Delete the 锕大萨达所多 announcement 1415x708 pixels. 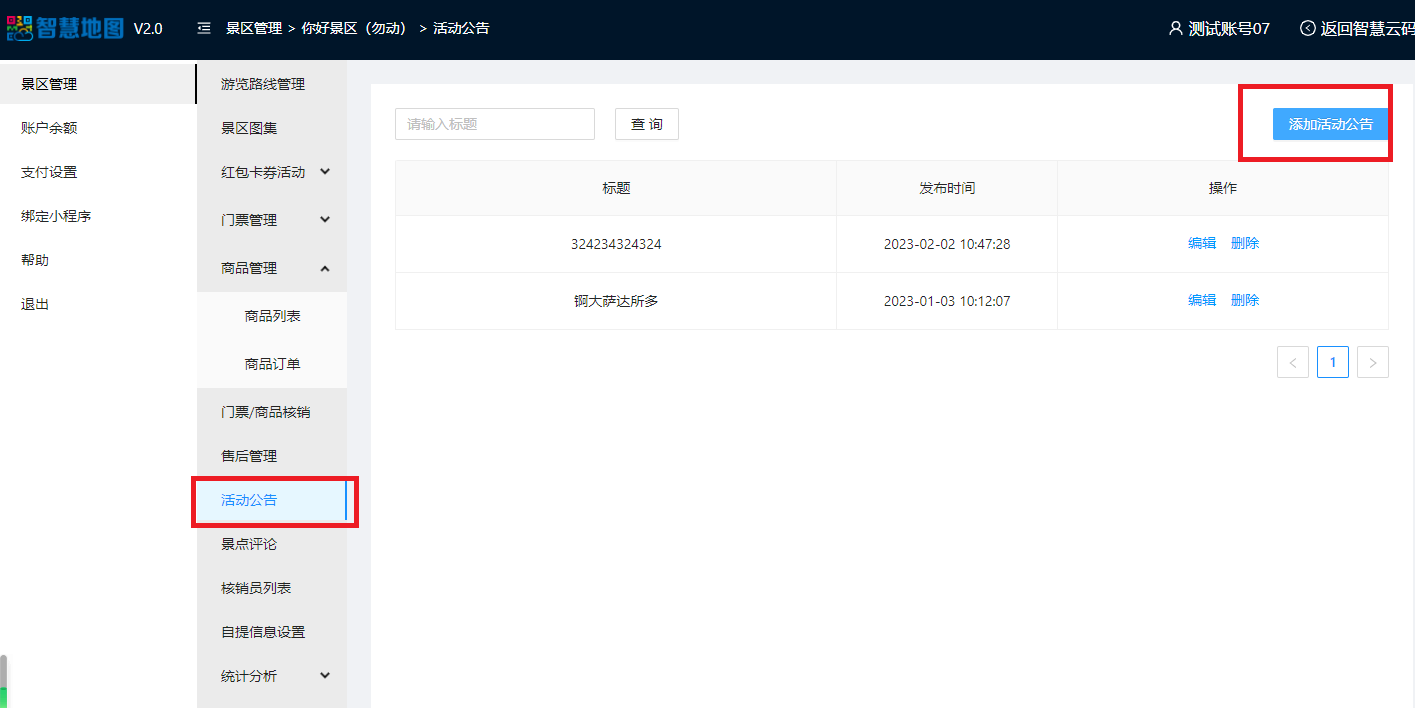(1245, 300)
